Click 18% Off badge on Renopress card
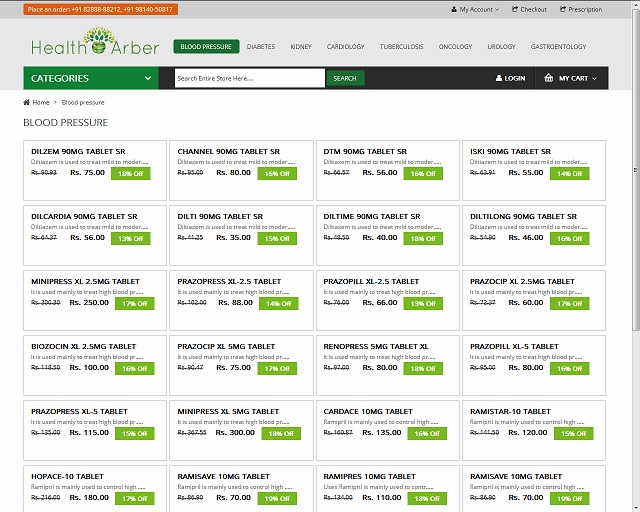Viewport: 640px width, 512px height. click(x=423, y=368)
